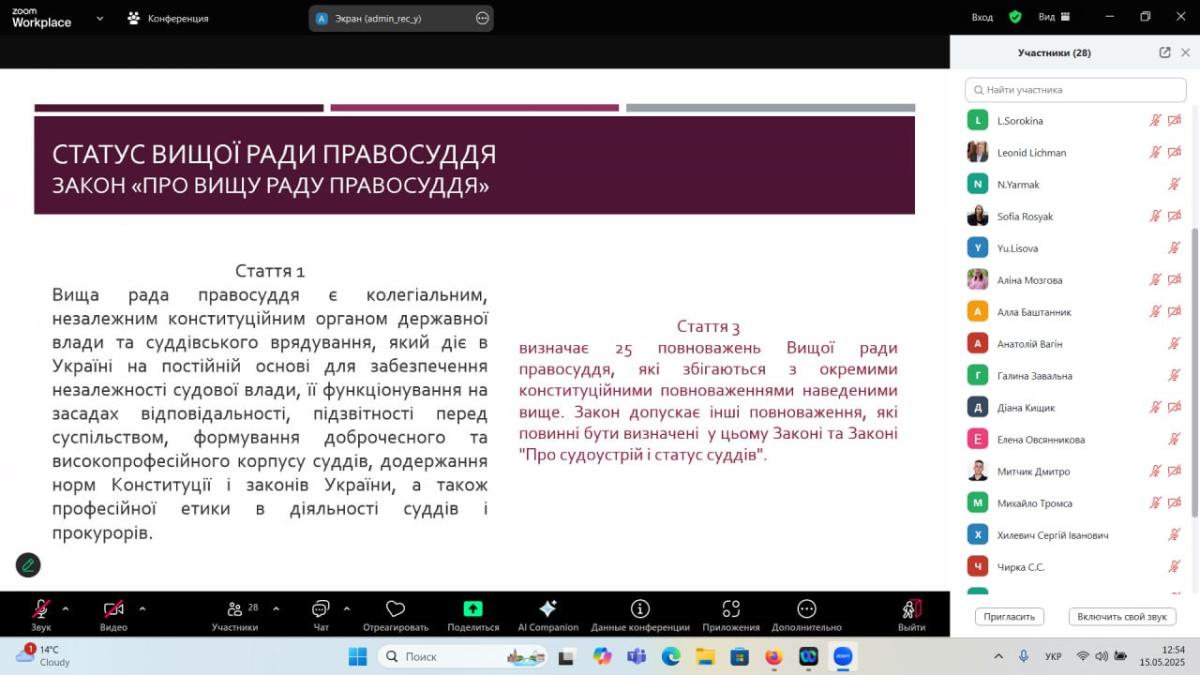1200x675 pixels.
Task: Select participant Хилевич Сергій Іванович
Action: [1075, 536]
